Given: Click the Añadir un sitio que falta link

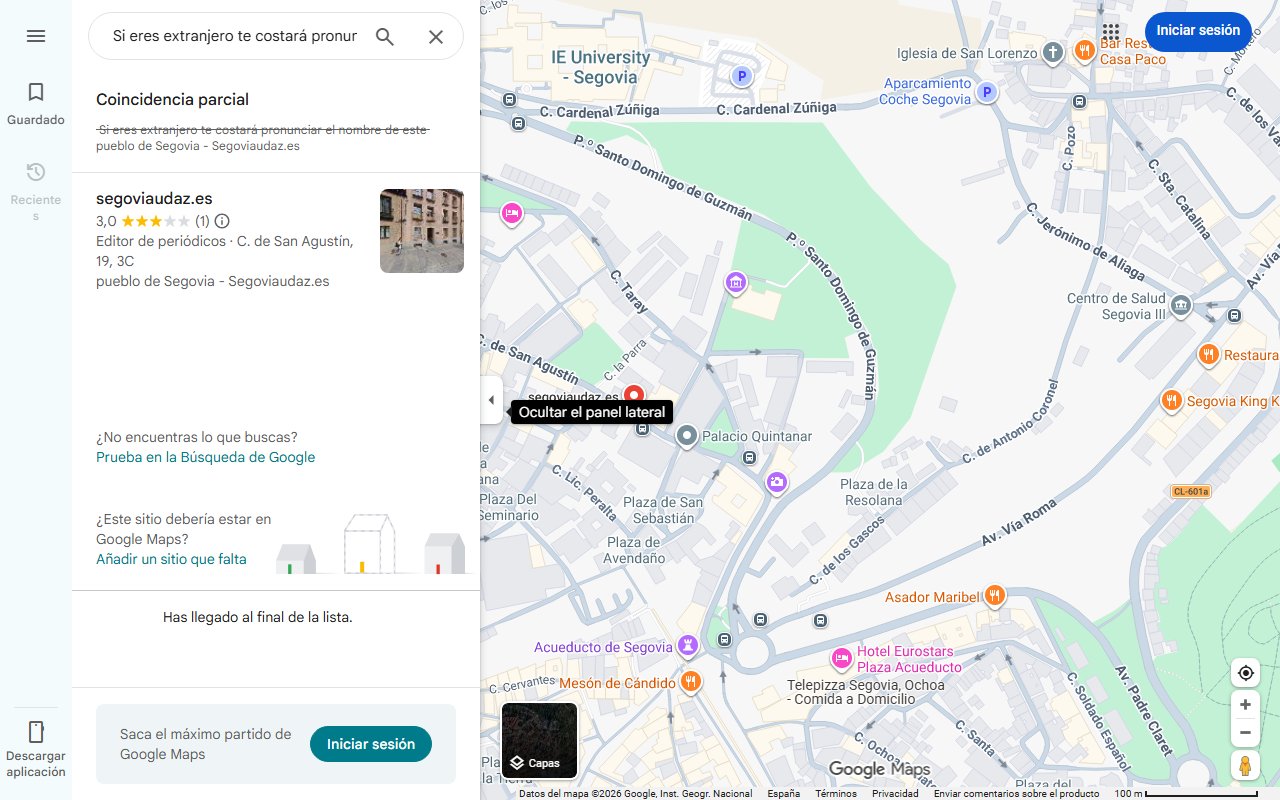Looking at the screenshot, I should (171, 559).
